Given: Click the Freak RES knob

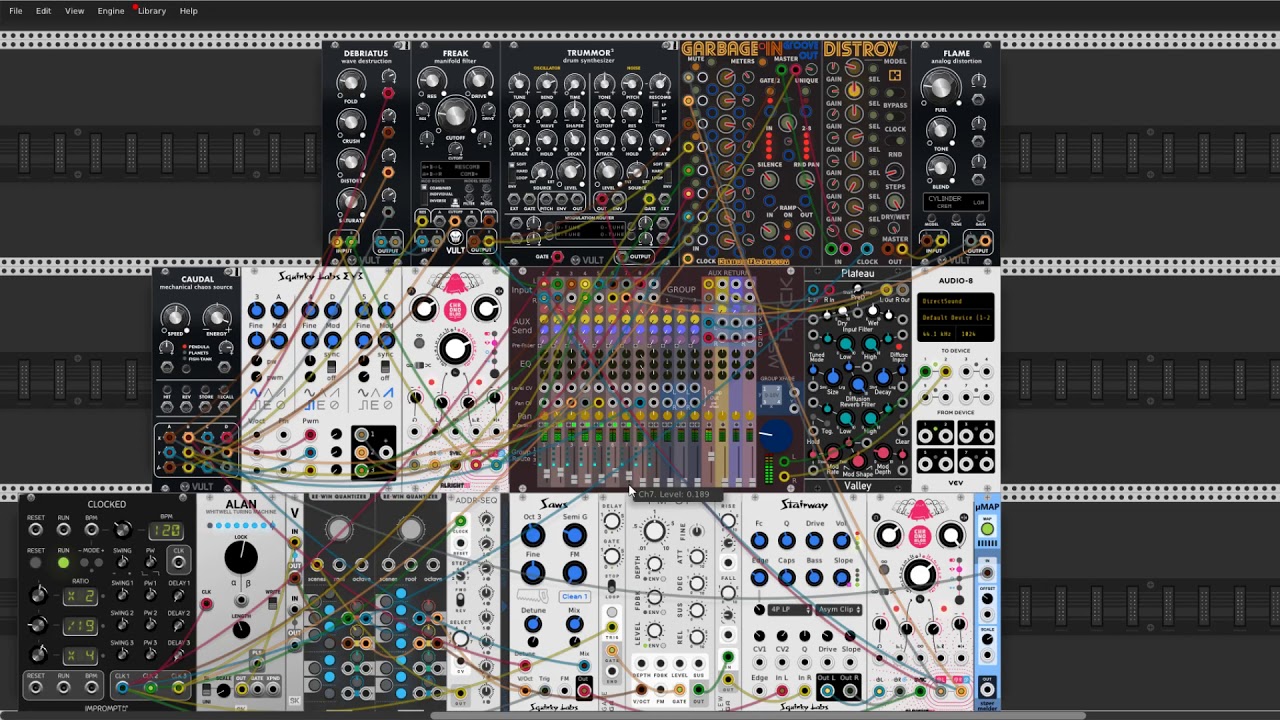Looking at the screenshot, I should (x=431, y=80).
